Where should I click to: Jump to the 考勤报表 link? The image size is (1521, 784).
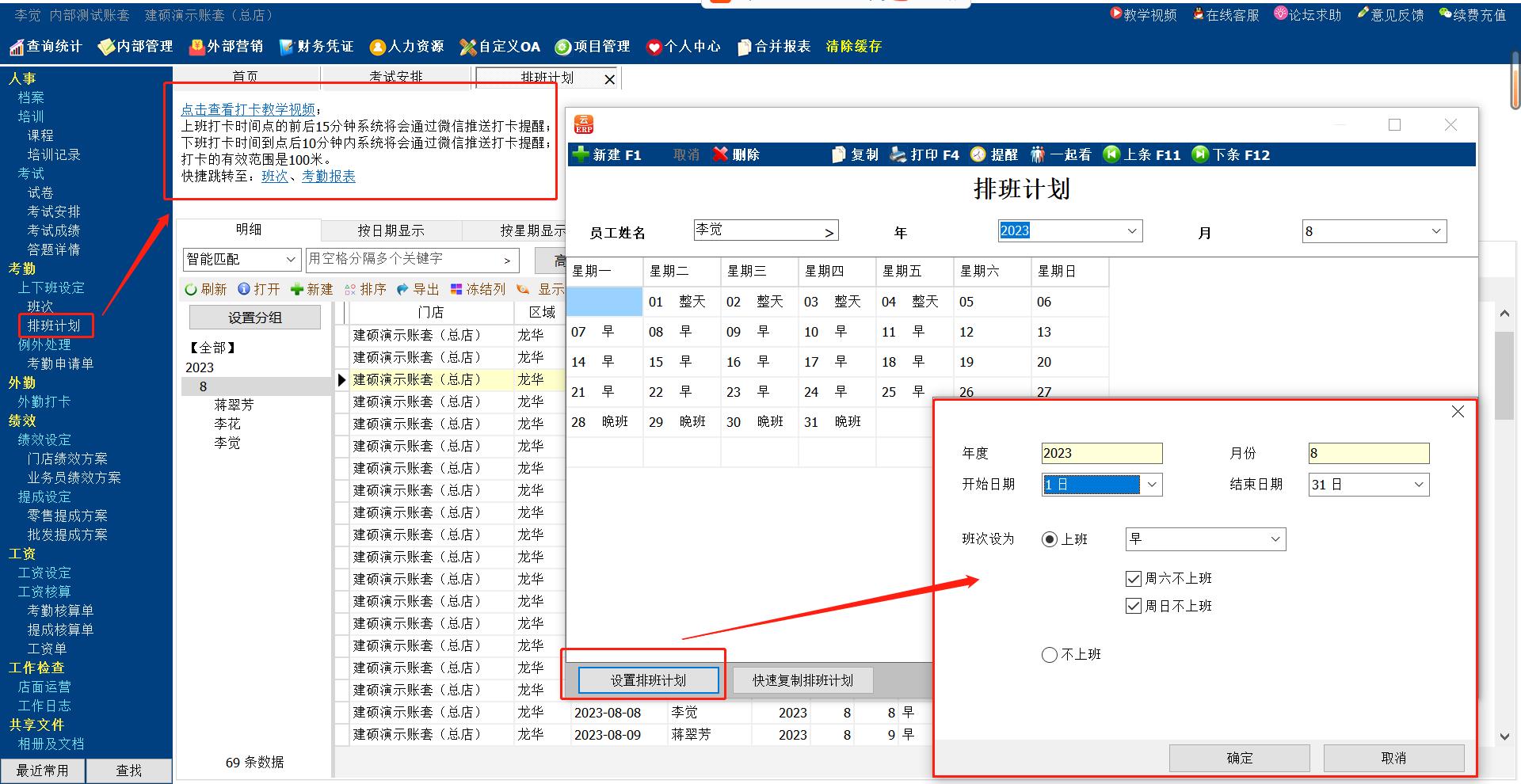click(x=329, y=176)
